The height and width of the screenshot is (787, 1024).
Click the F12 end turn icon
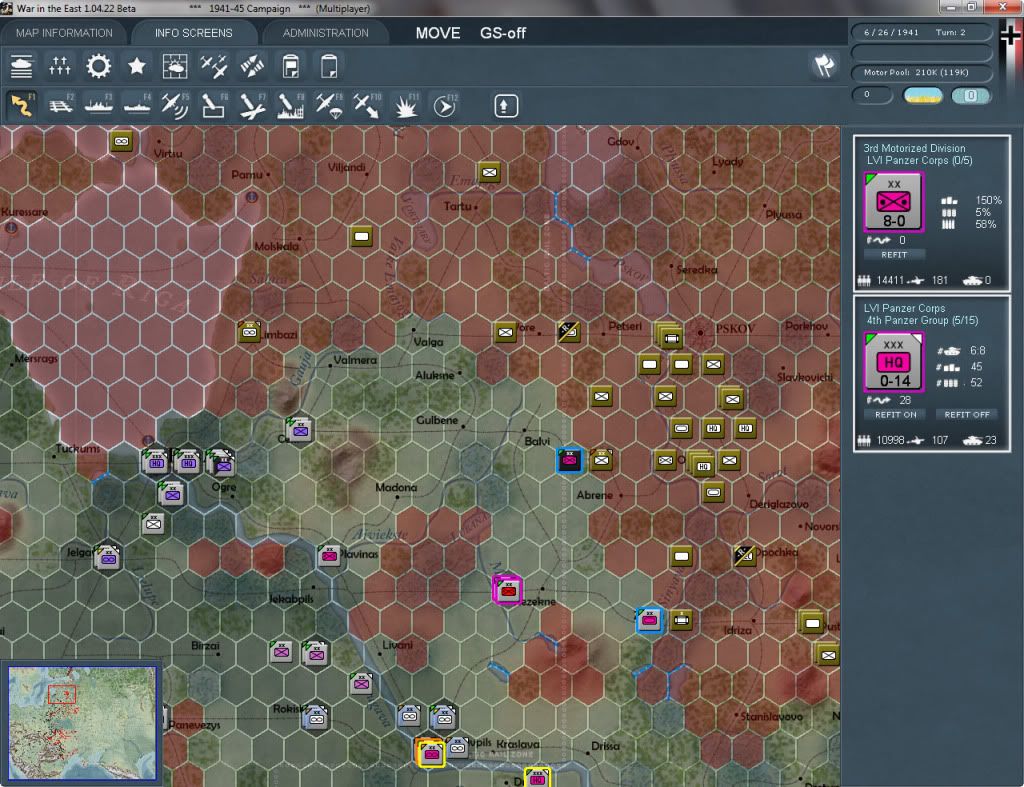pos(445,106)
